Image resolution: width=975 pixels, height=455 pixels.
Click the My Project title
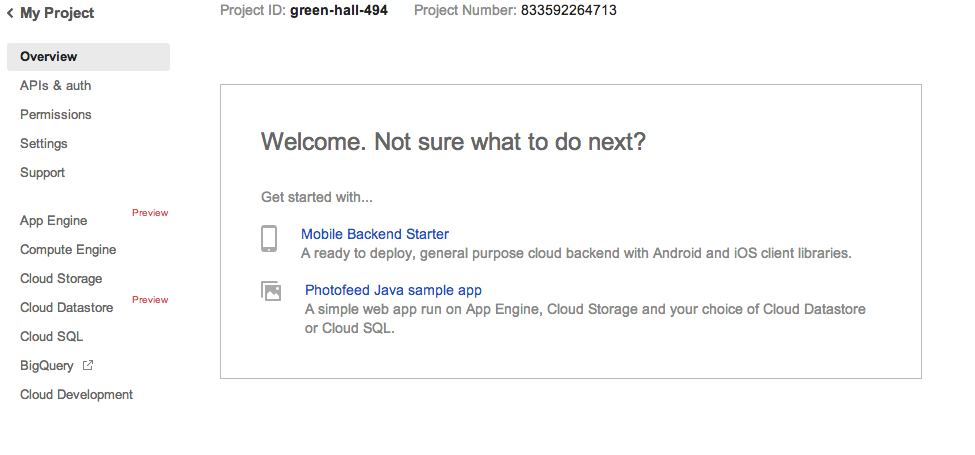57,13
